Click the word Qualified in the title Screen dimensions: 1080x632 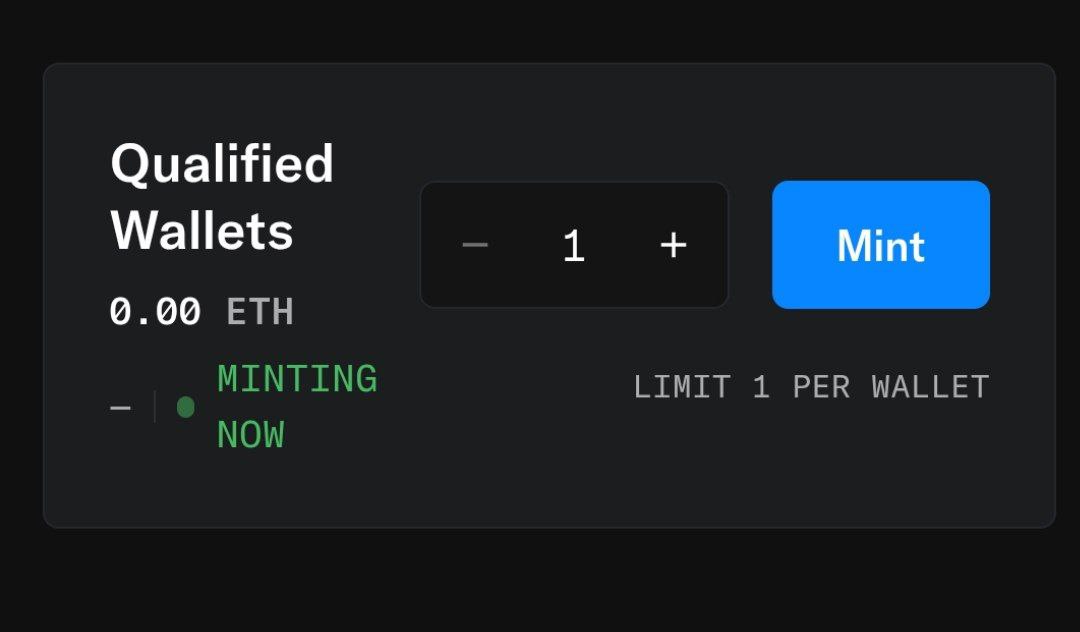(221, 164)
